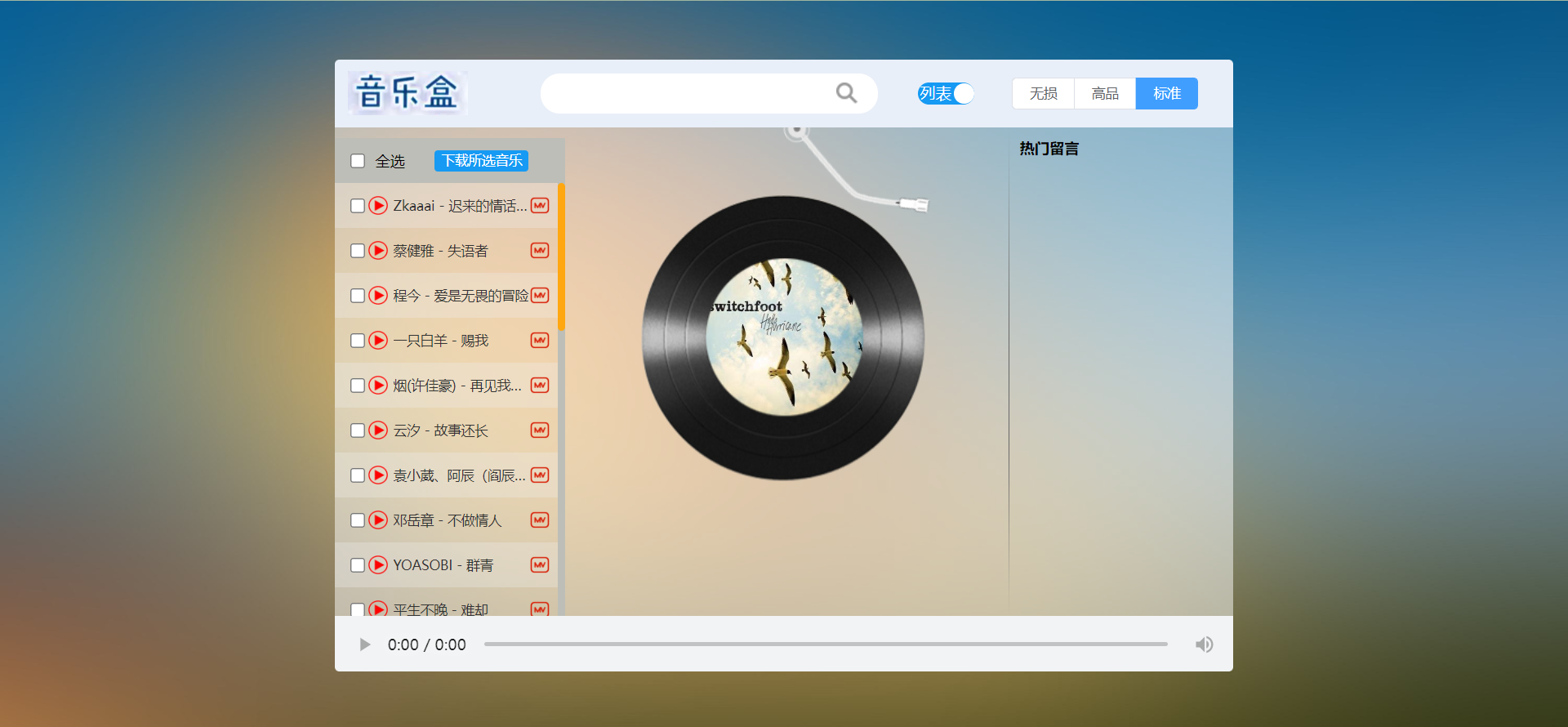Check the 全选 select-all checkbox
Screen dimensions: 1568x727
(358, 161)
